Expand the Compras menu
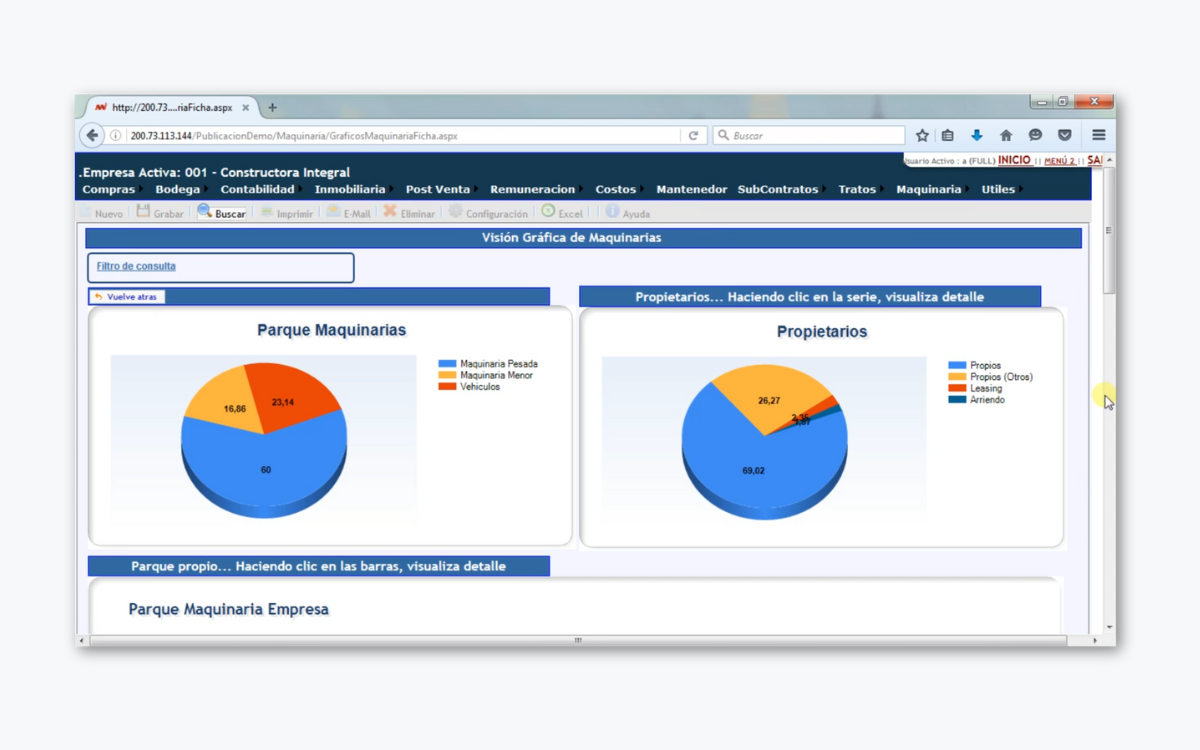 pyautogui.click(x=108, y=189)
